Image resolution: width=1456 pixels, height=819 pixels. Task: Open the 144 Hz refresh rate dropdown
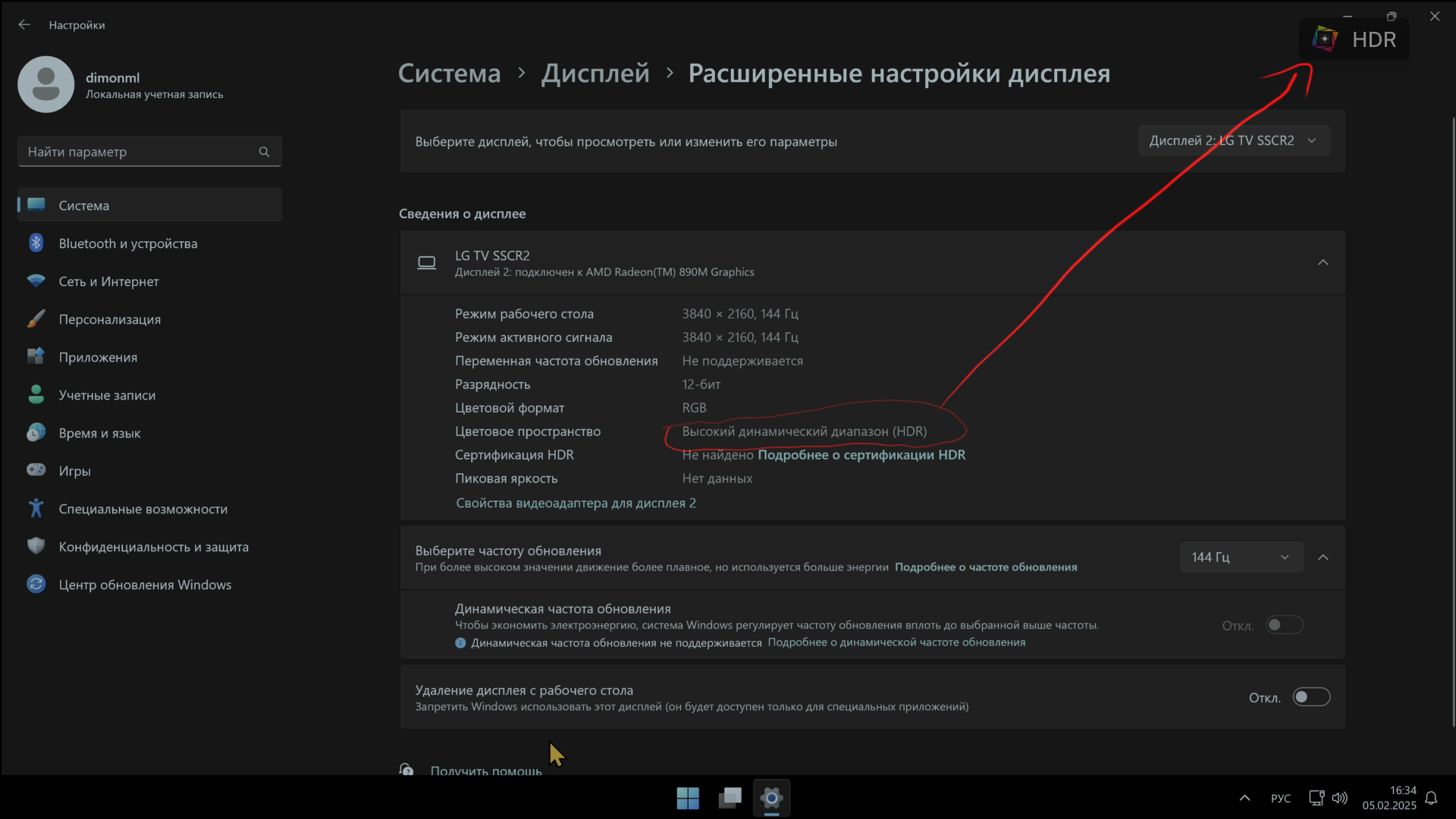[1241, 557]
